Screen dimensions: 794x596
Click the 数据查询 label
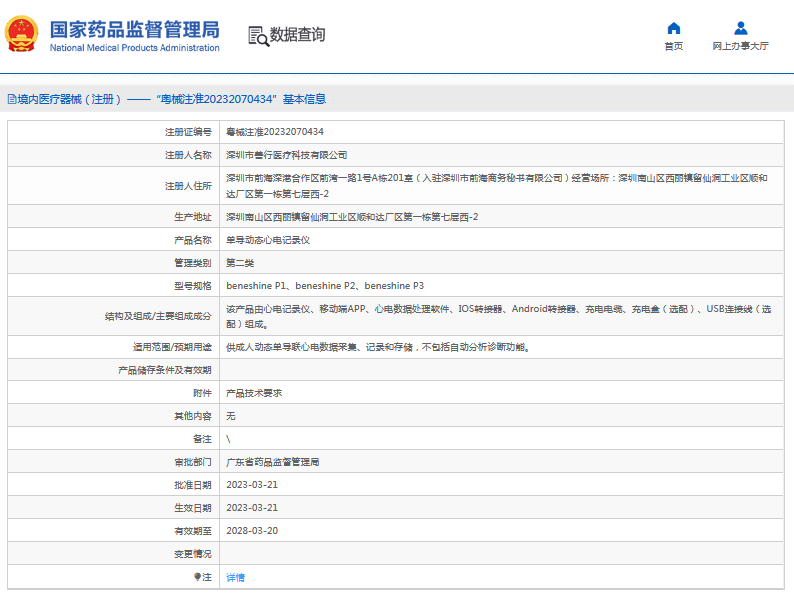coord(297,34)
